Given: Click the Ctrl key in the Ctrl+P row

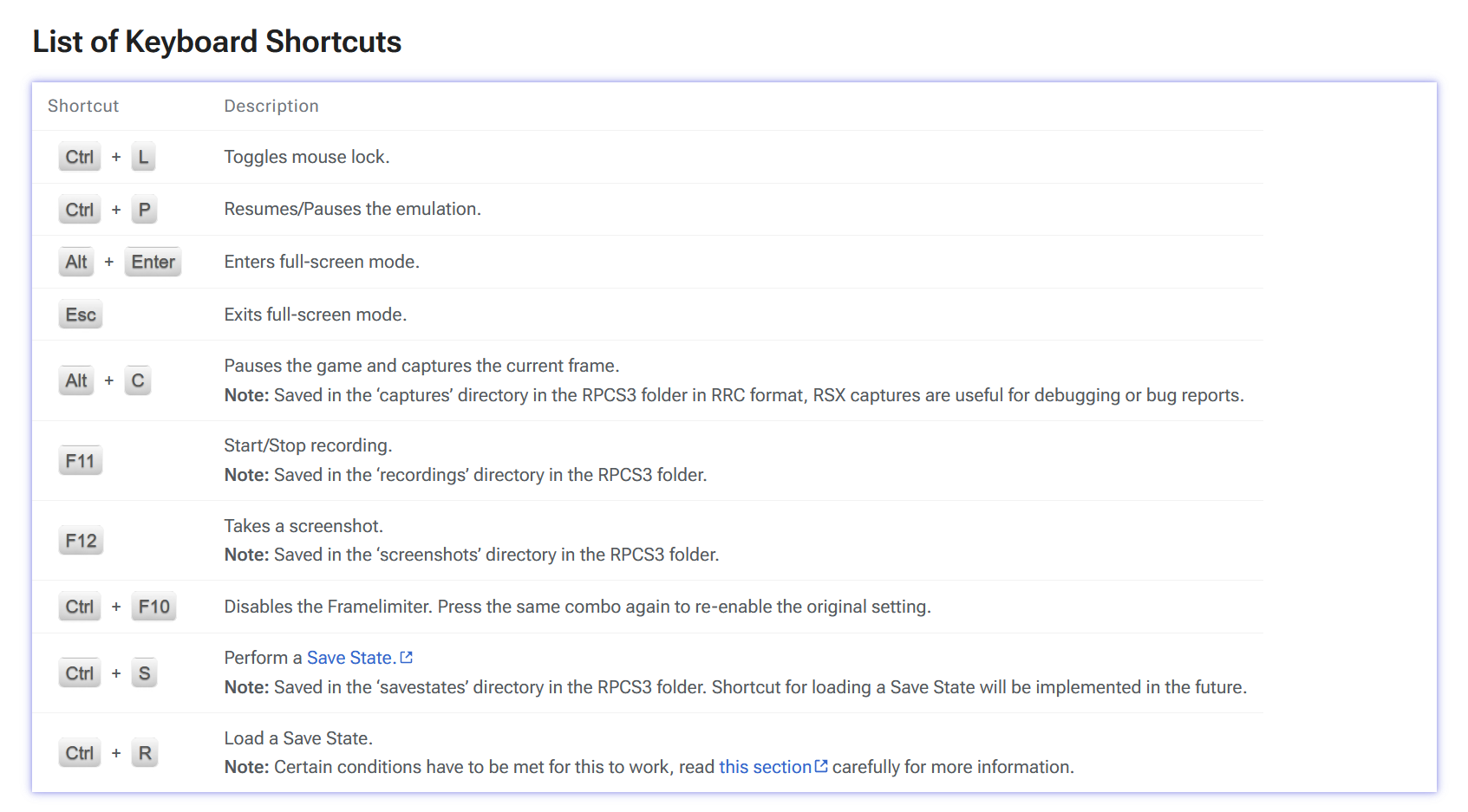Looking at the screenshot, I should 80,210.
